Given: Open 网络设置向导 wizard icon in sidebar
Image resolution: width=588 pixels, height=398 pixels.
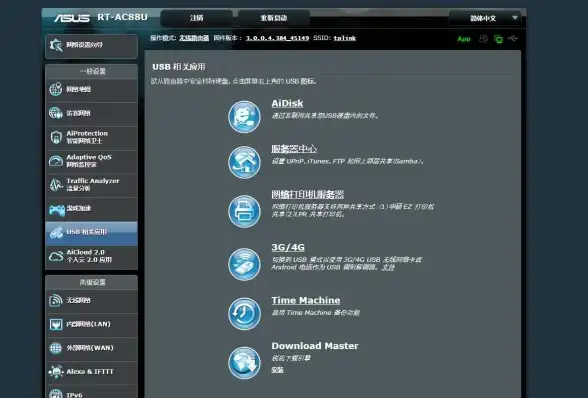Looking at the screenshot, I should click(56, 45).
